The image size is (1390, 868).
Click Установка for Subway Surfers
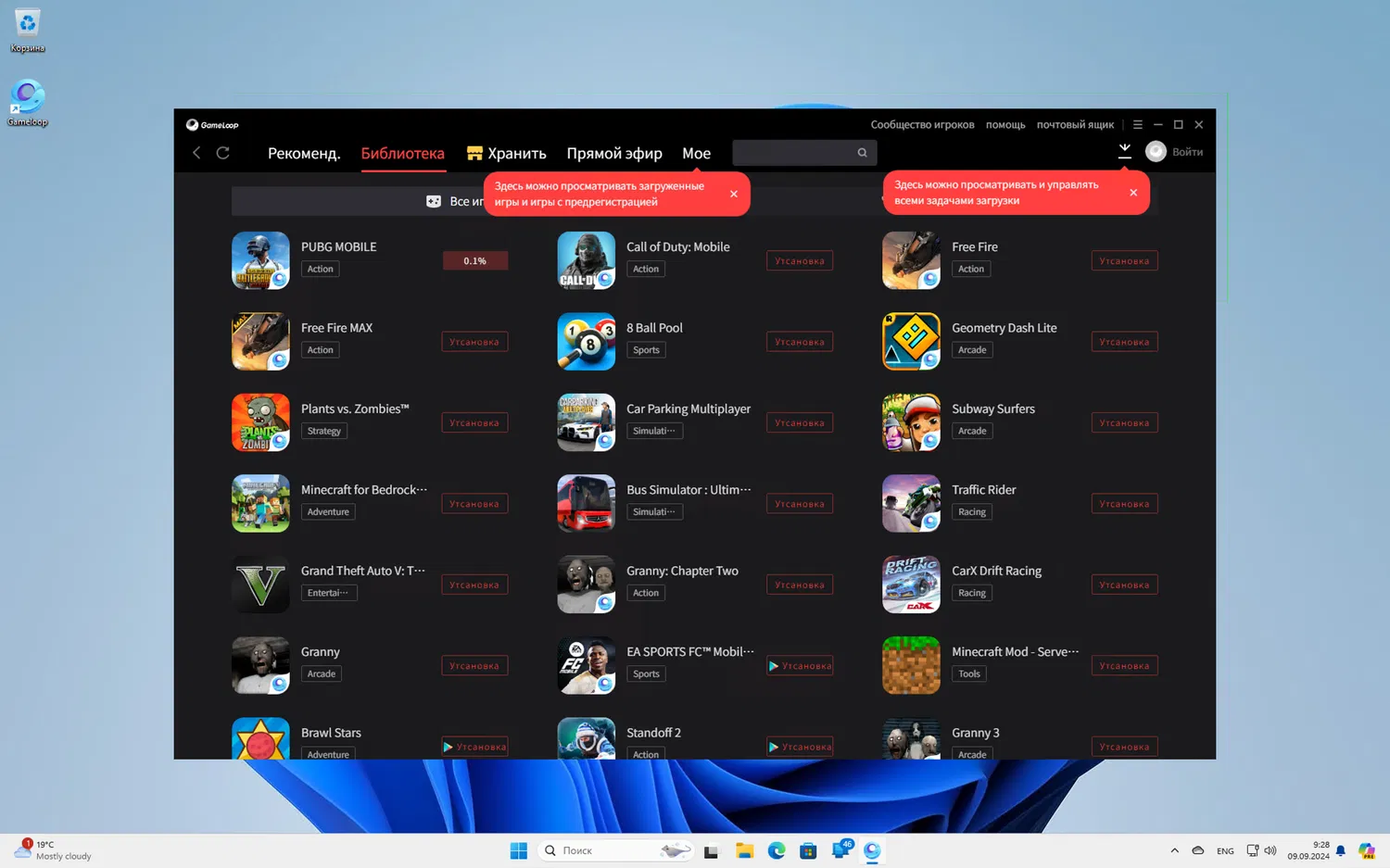pos(1124,423)
